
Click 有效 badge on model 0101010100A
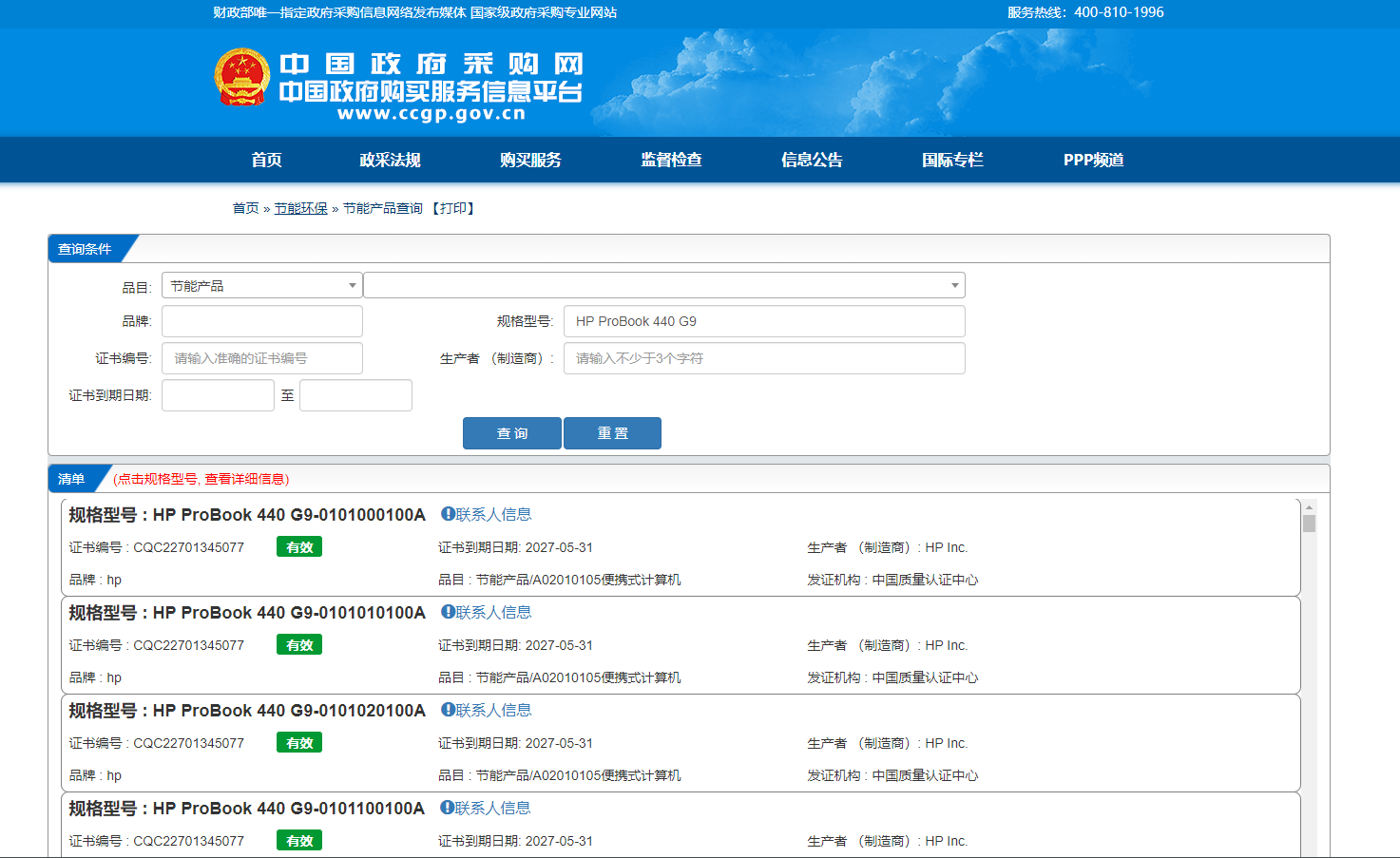tap(299, 645)
